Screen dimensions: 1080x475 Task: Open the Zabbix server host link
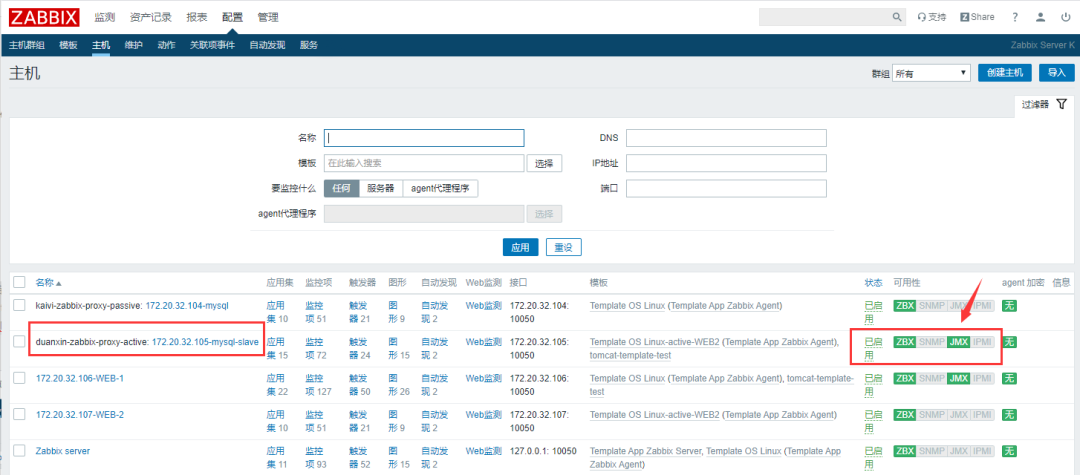(63, 451)
